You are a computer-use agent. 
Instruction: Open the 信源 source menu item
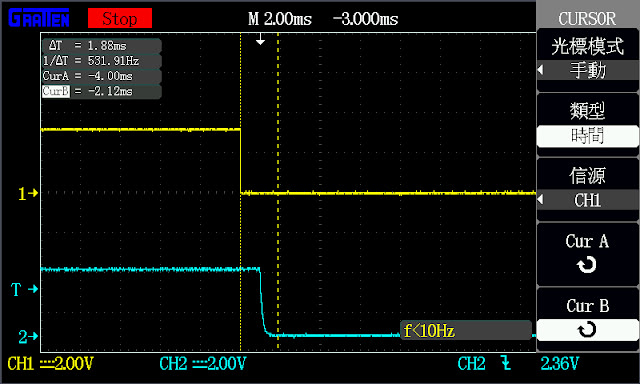point(587,175)
